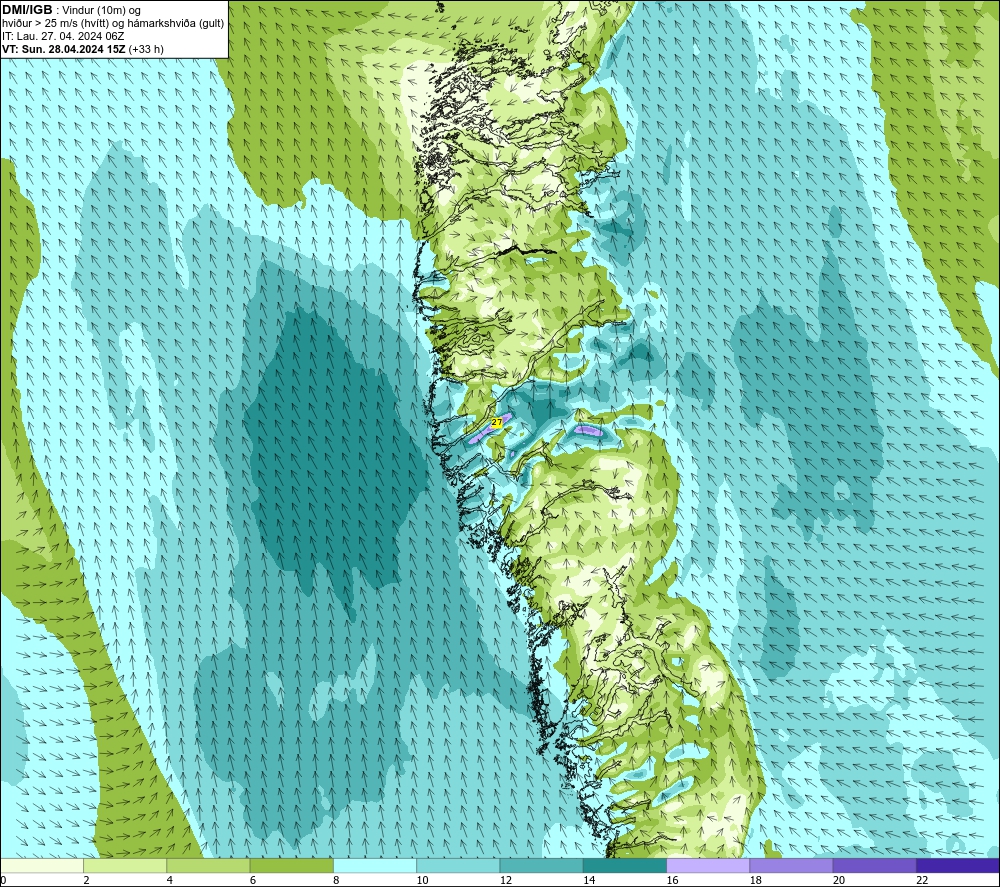Click the 4–6 green legend swatch
Screen dimensions: 1000x887
209,865
